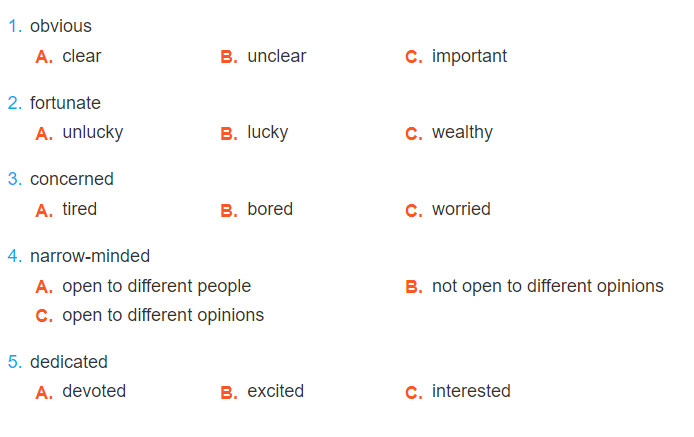
Task: Pick 'open to different opinions' option C
Action: (150, 315)
